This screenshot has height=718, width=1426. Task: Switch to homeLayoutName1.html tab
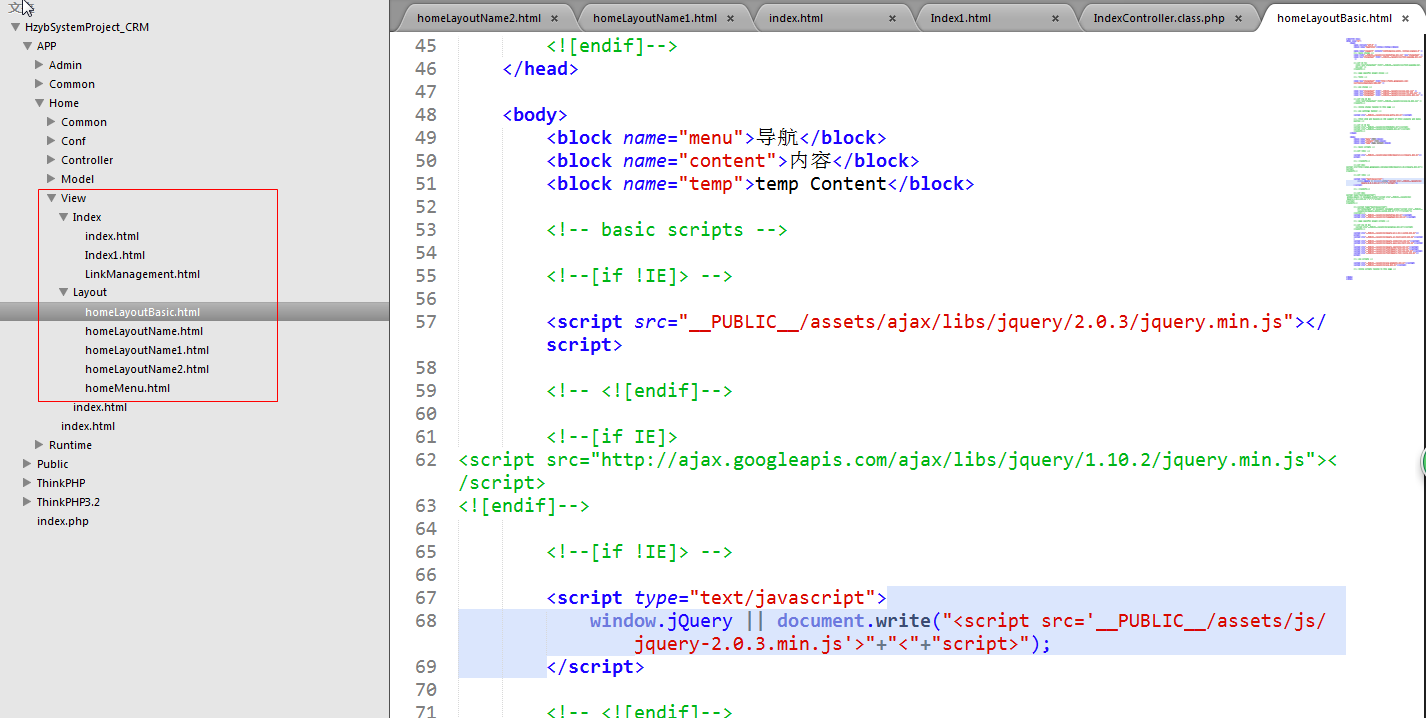click(x=654, y=18)
